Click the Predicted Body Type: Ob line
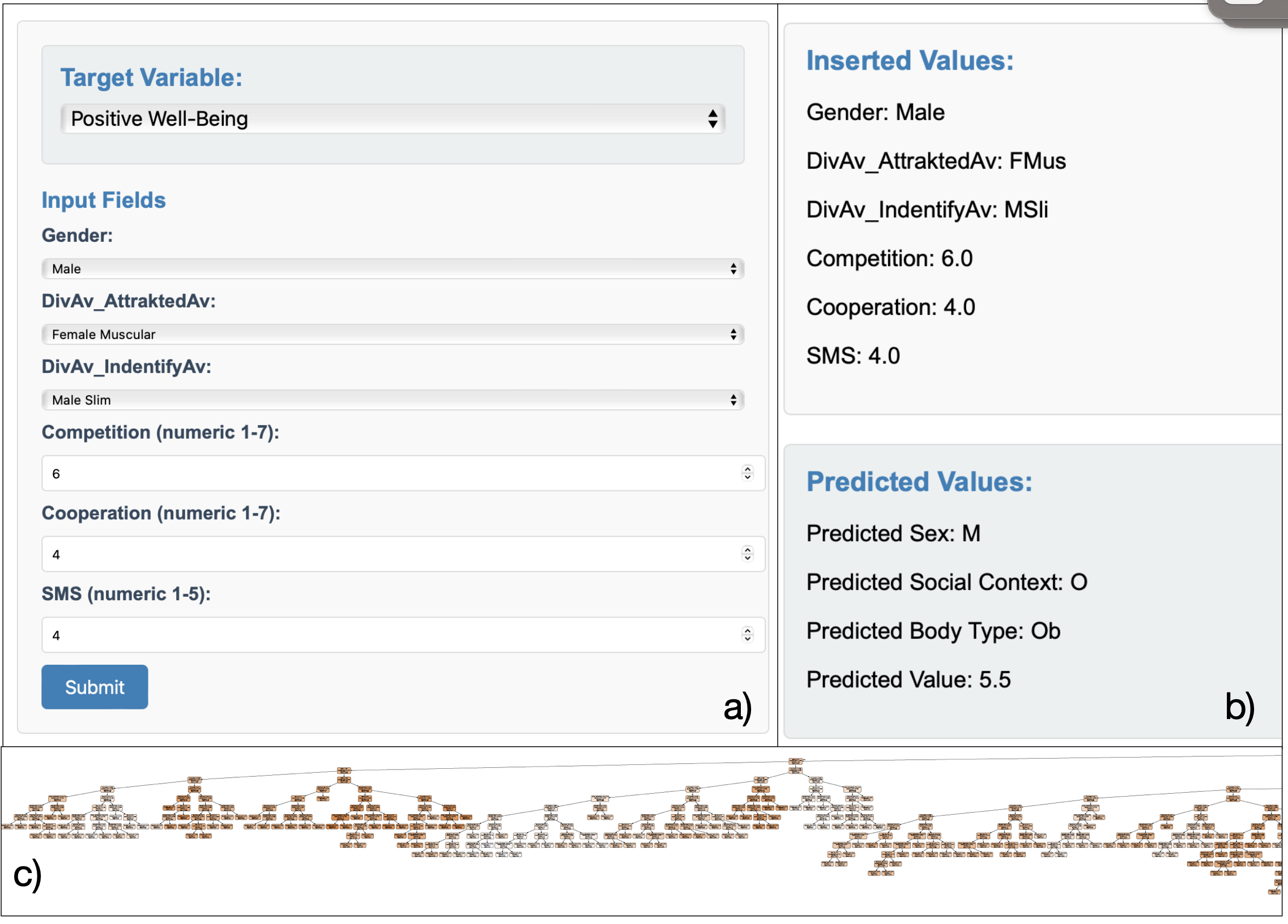Viewport: 1288px width, 924px height. click(933, 631)
